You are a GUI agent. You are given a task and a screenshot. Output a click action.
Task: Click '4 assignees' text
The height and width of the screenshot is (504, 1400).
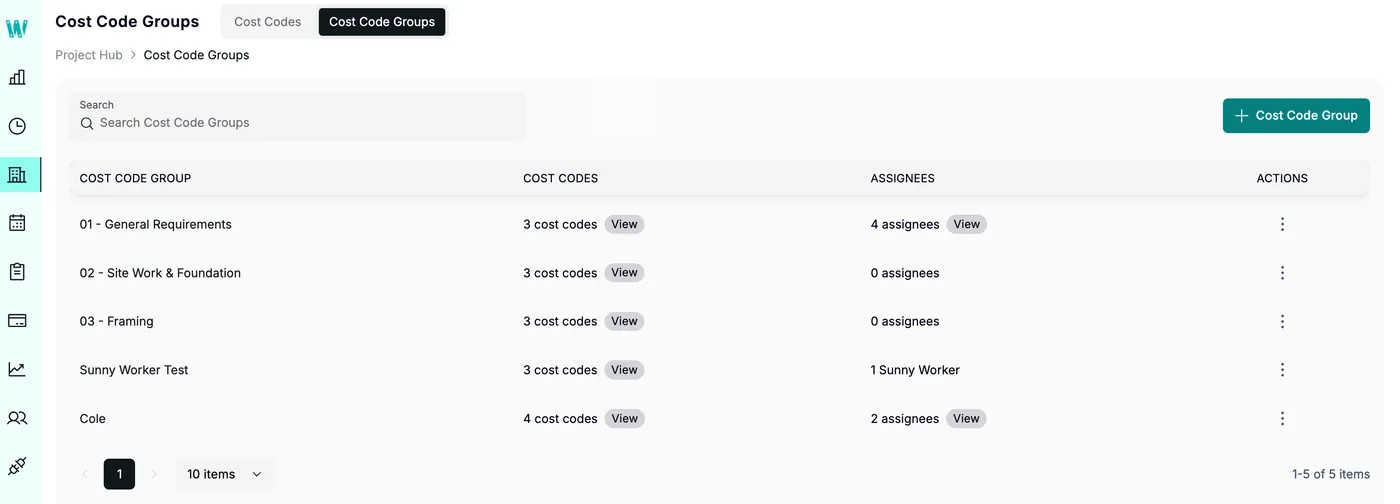pos(905,224)
